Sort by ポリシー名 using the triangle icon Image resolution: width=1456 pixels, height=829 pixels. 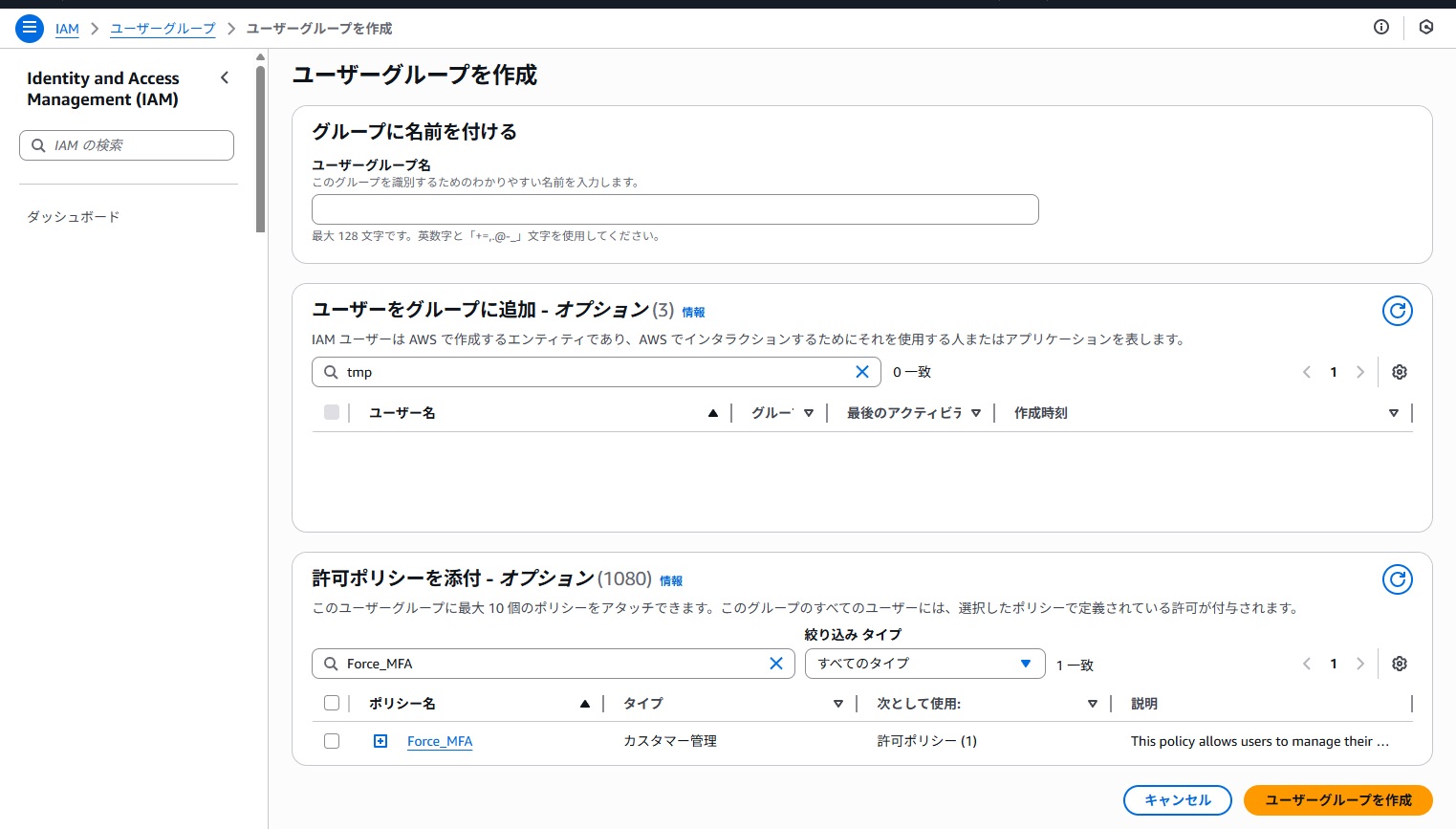point(584,703)
